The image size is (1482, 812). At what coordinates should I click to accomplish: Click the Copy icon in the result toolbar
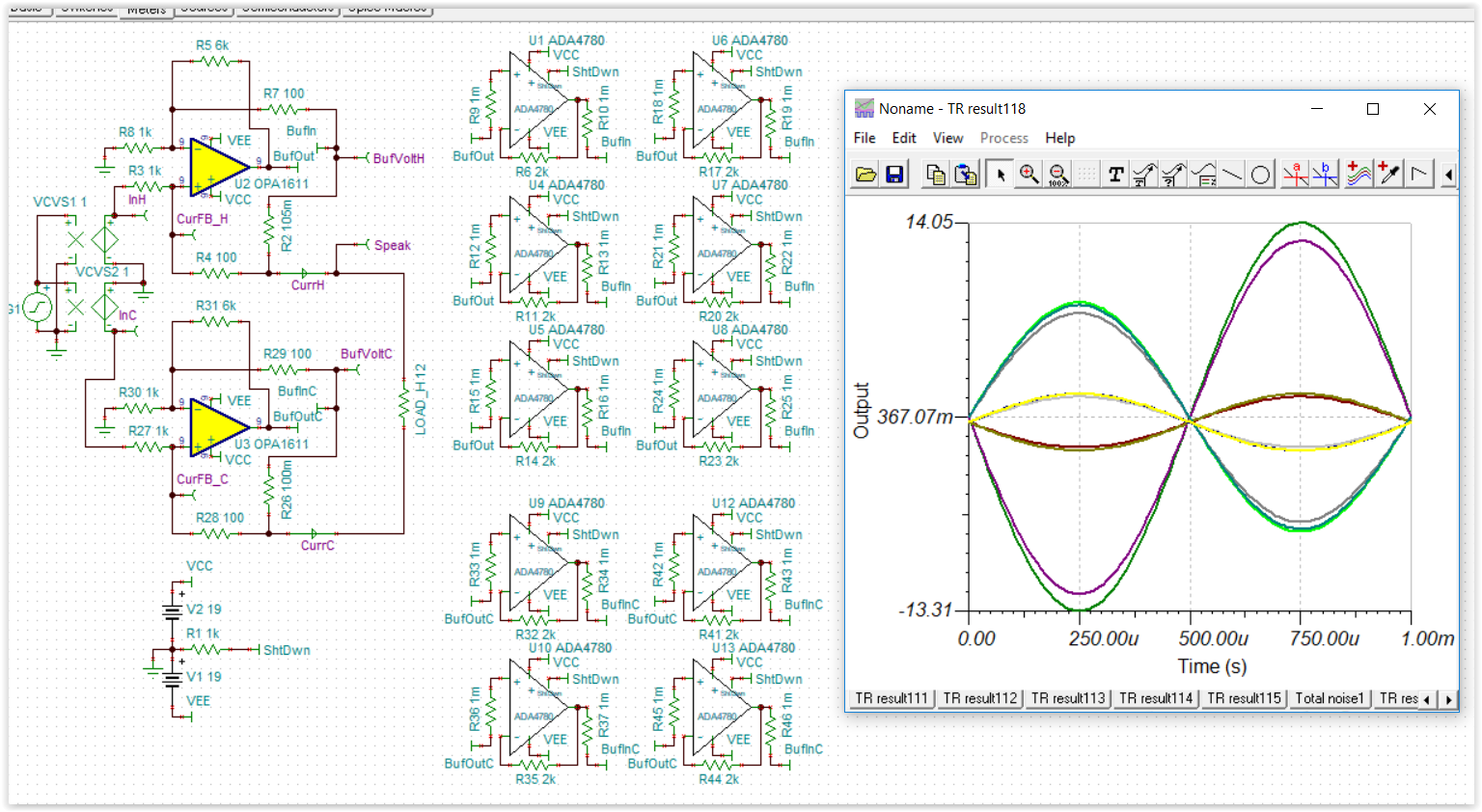tap(935, 175)
